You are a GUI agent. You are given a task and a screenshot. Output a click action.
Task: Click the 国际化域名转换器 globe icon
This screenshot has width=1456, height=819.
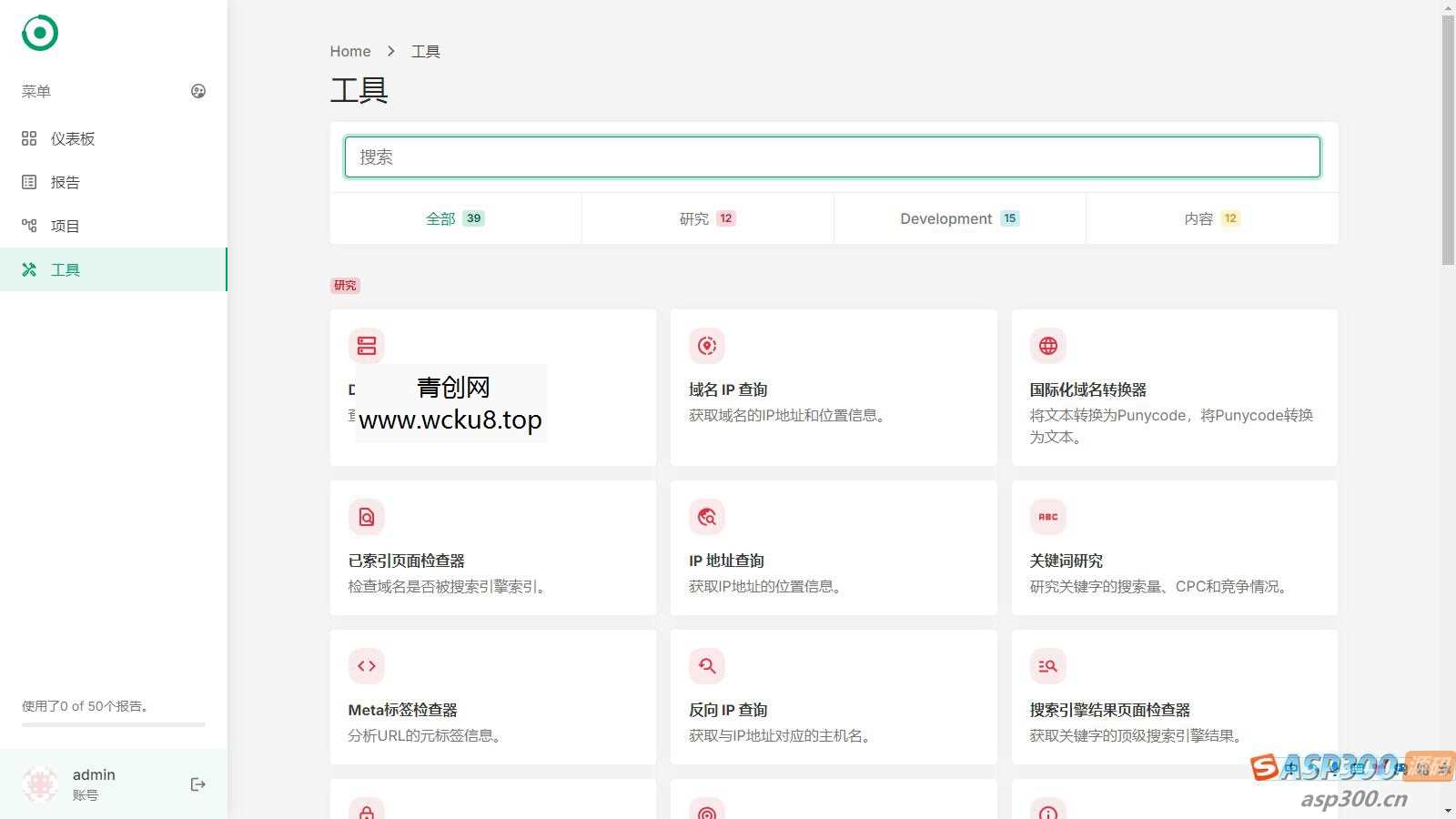coord(1047,346)
